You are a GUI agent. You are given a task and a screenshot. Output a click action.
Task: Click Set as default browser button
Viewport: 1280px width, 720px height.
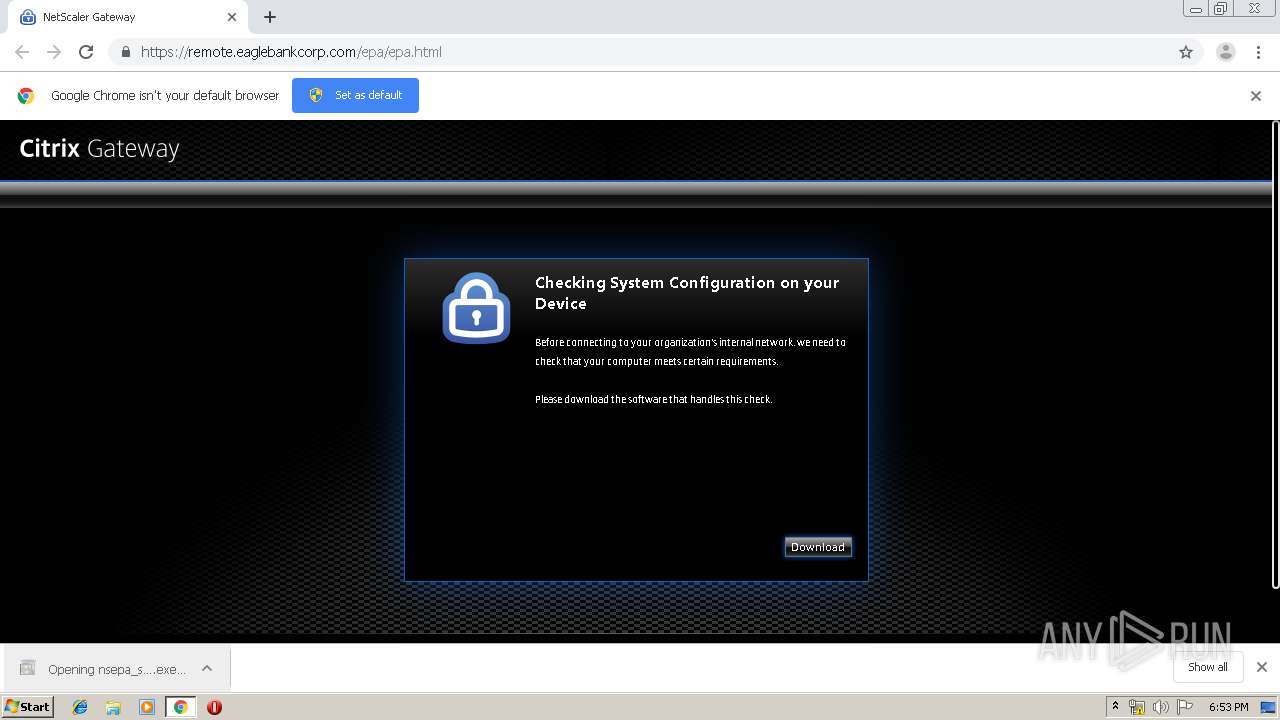click(355, 96)
